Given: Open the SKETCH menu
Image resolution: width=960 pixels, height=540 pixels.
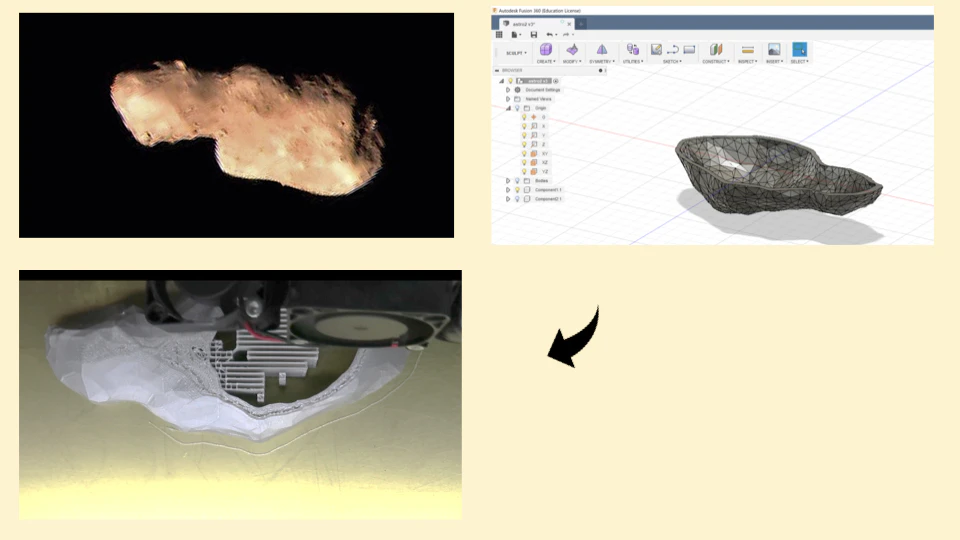Looking at the screenshot, I should tap(672, 62).
